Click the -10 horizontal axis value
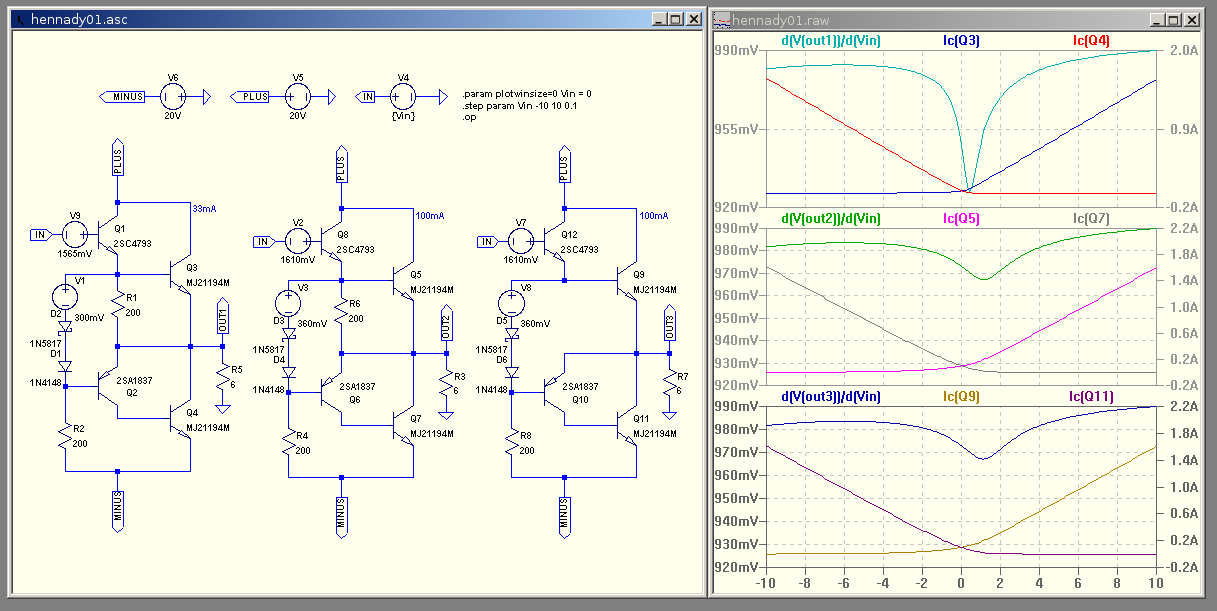 point(766,582)
